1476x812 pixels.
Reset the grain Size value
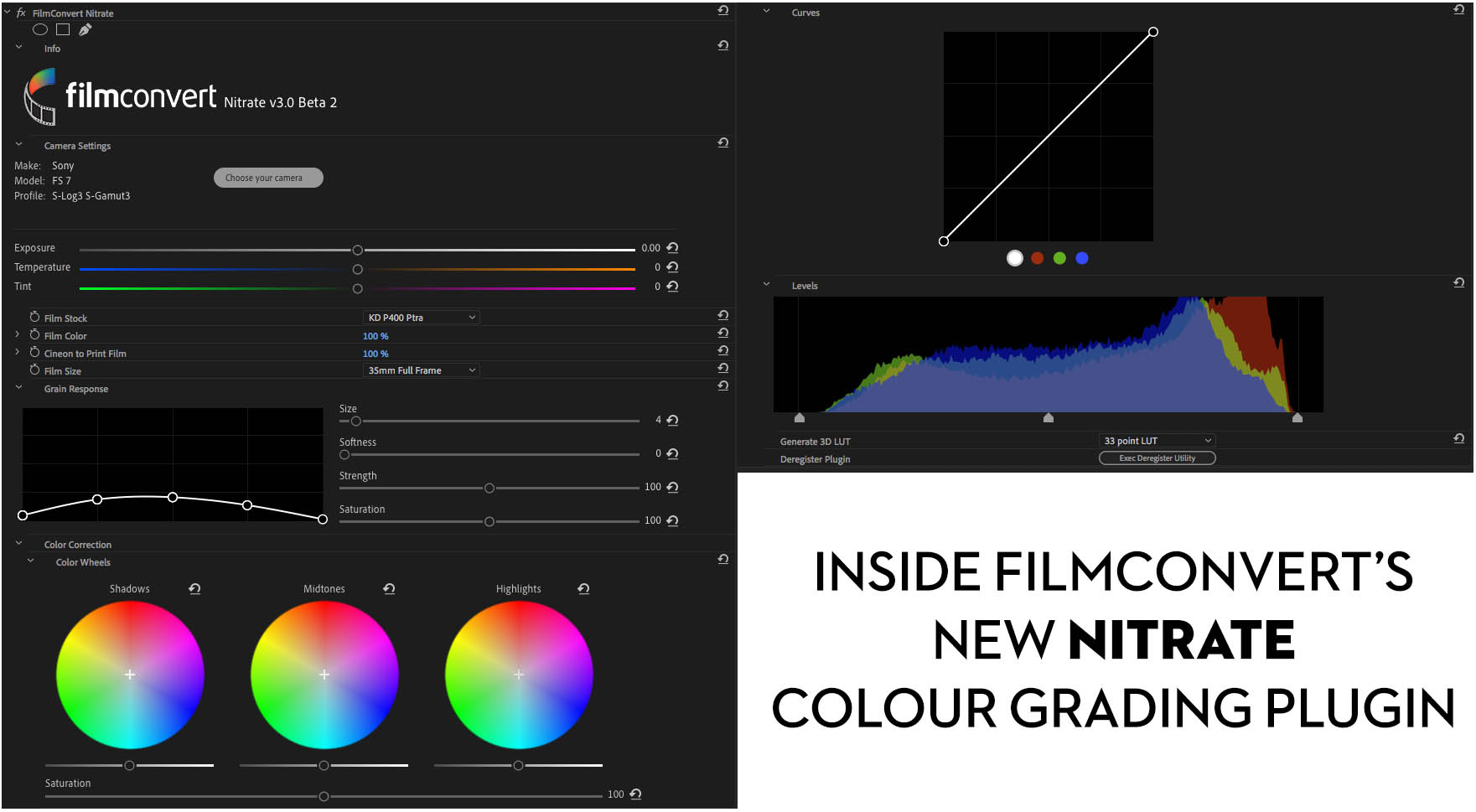pyautogui.click(x=672, y=420)
